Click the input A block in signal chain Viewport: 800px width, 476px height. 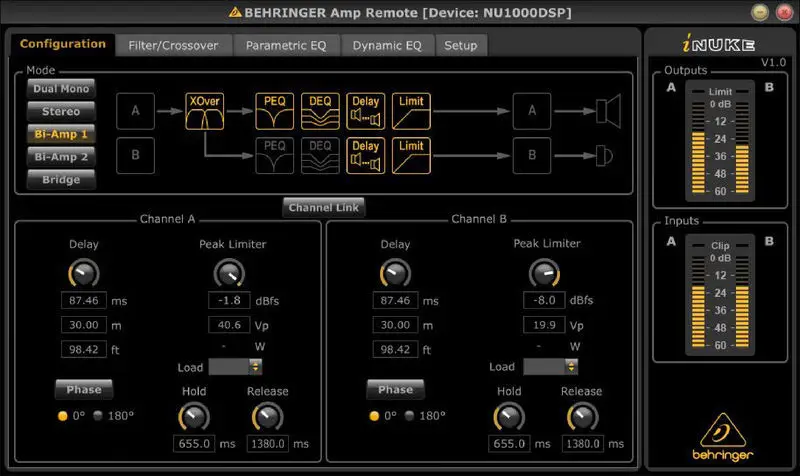coord(135,113)
